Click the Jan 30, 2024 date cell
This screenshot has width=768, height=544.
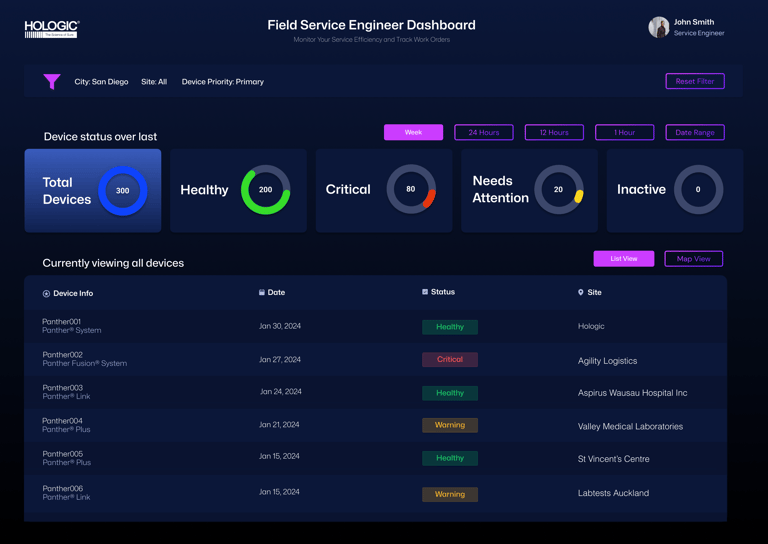(280, 326)
